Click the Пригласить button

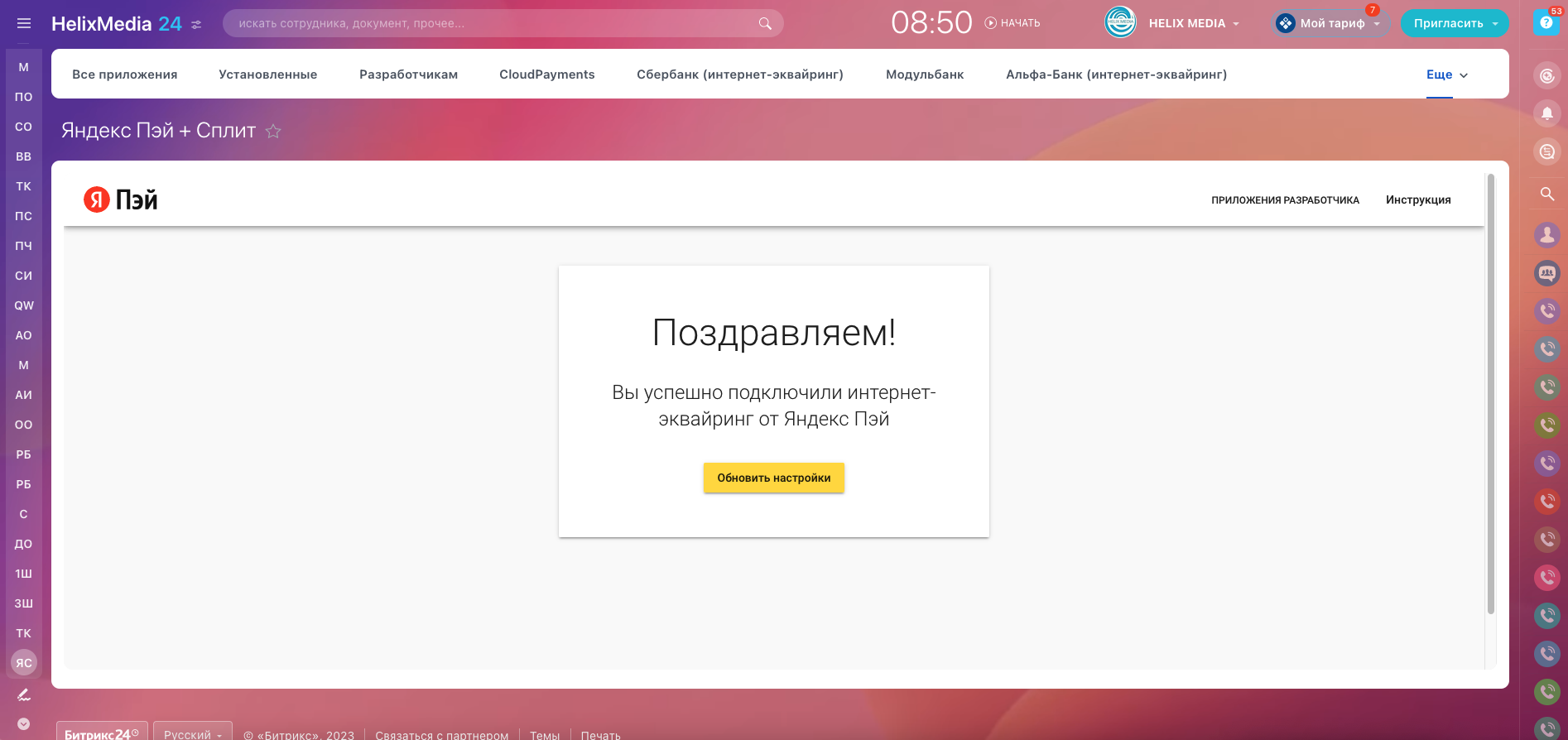point(1448,23)
